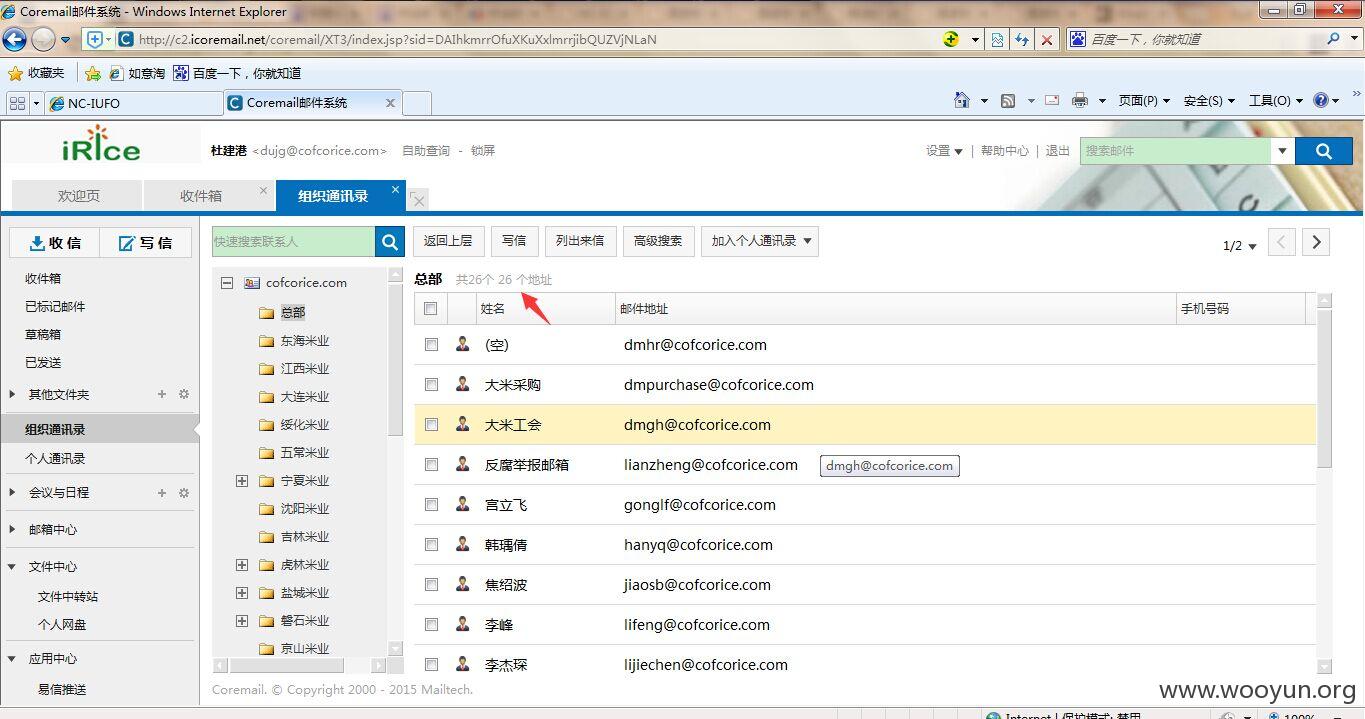Image resolution: width=1365 pixels, height=719 pixels.
Task: Switch to the 收件箱 tab
Action: (201, 196)
